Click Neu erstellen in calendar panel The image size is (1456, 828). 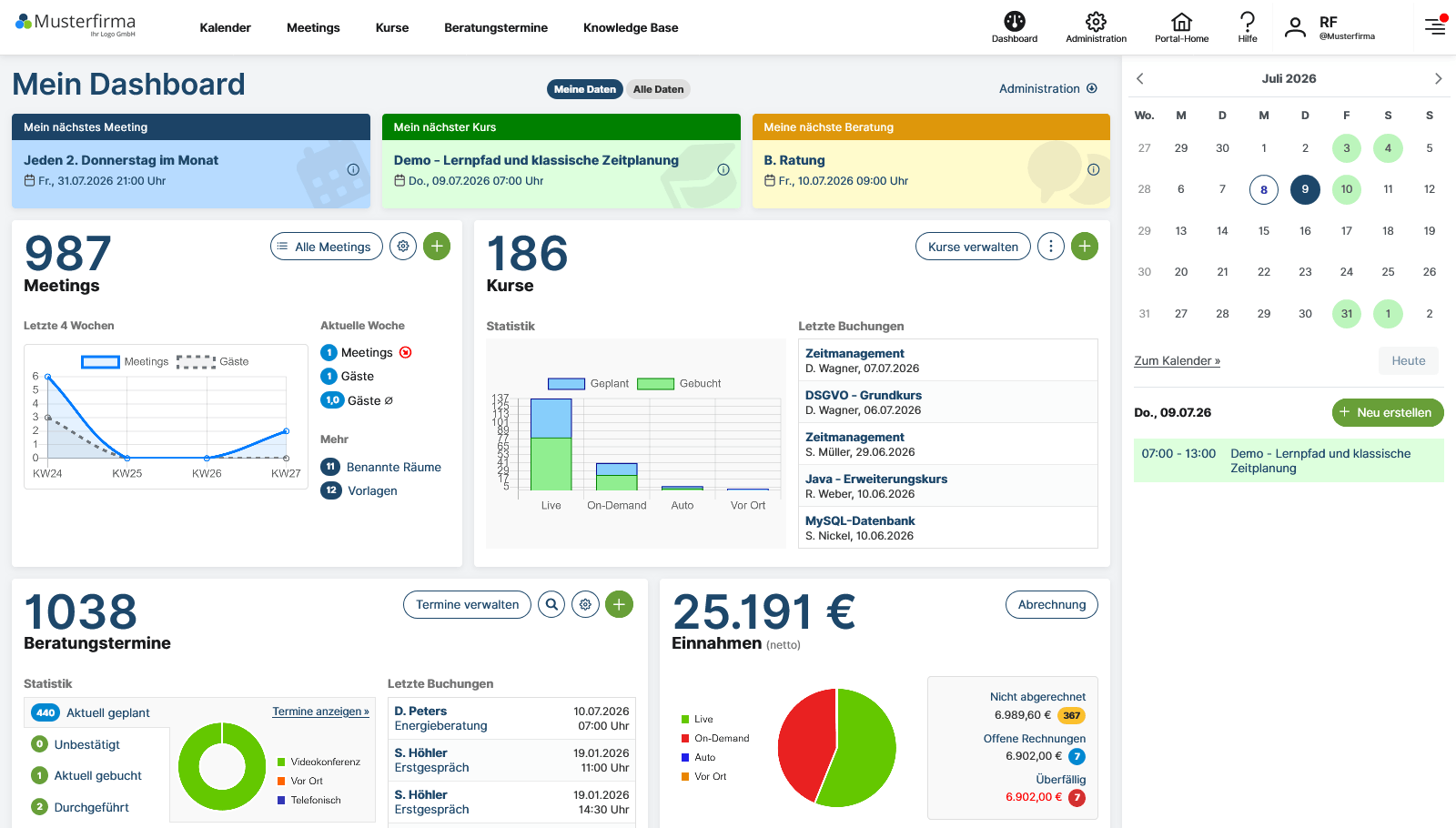1388,412
